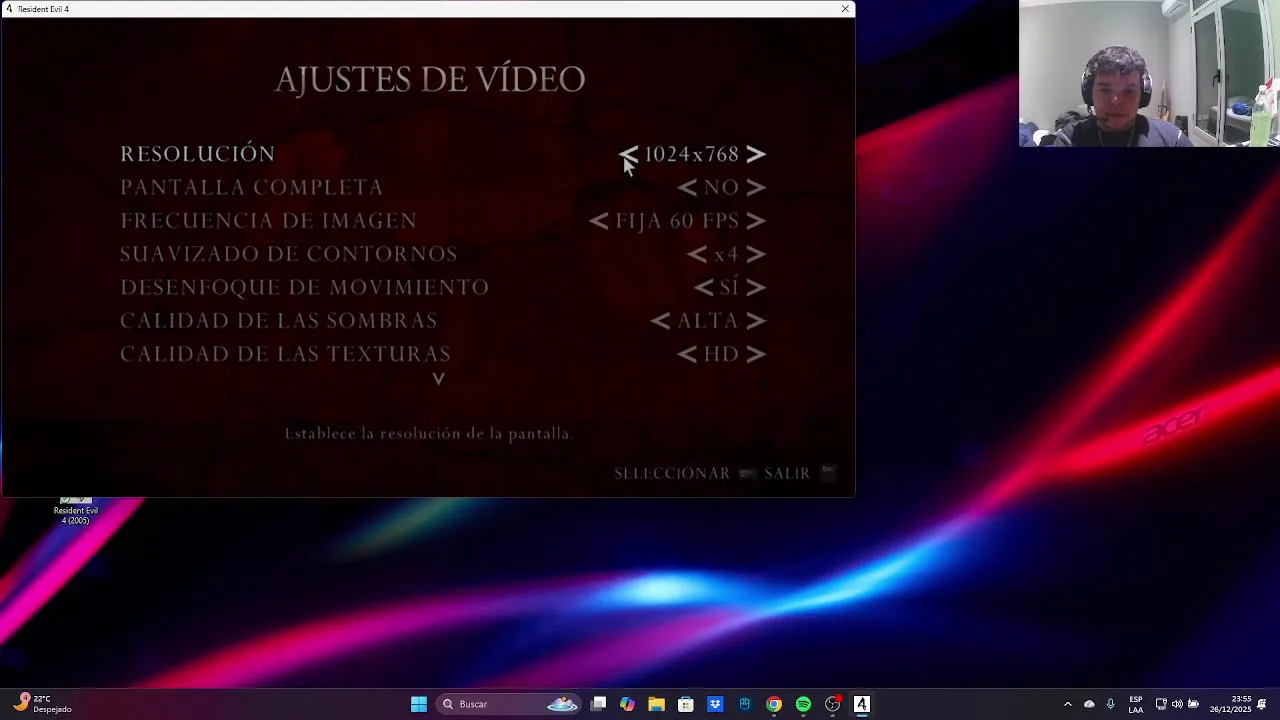Click right arrow next to ALTA shadows value

point(756,320)
